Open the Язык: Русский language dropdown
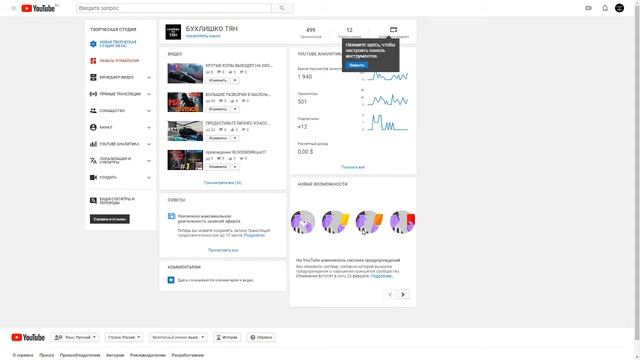640x360 pixels. (x=76, y=338)
